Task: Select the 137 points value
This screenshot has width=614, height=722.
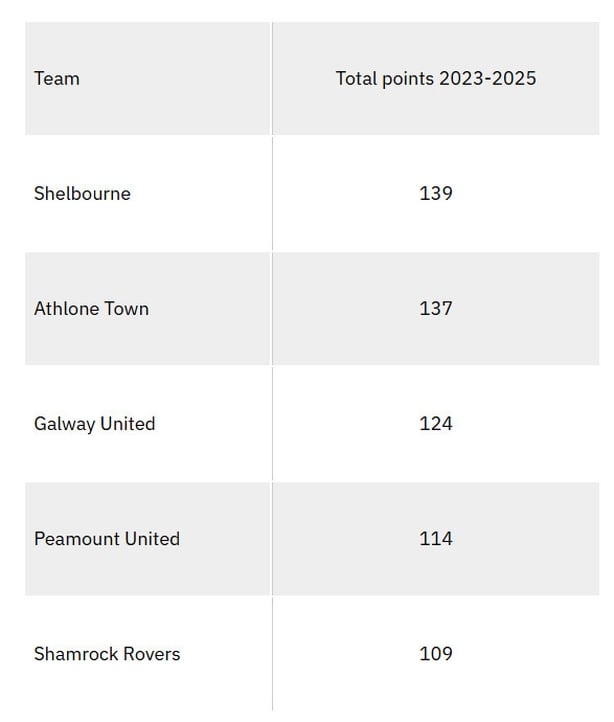Action: pyautogui.click(x=436, y=308)
